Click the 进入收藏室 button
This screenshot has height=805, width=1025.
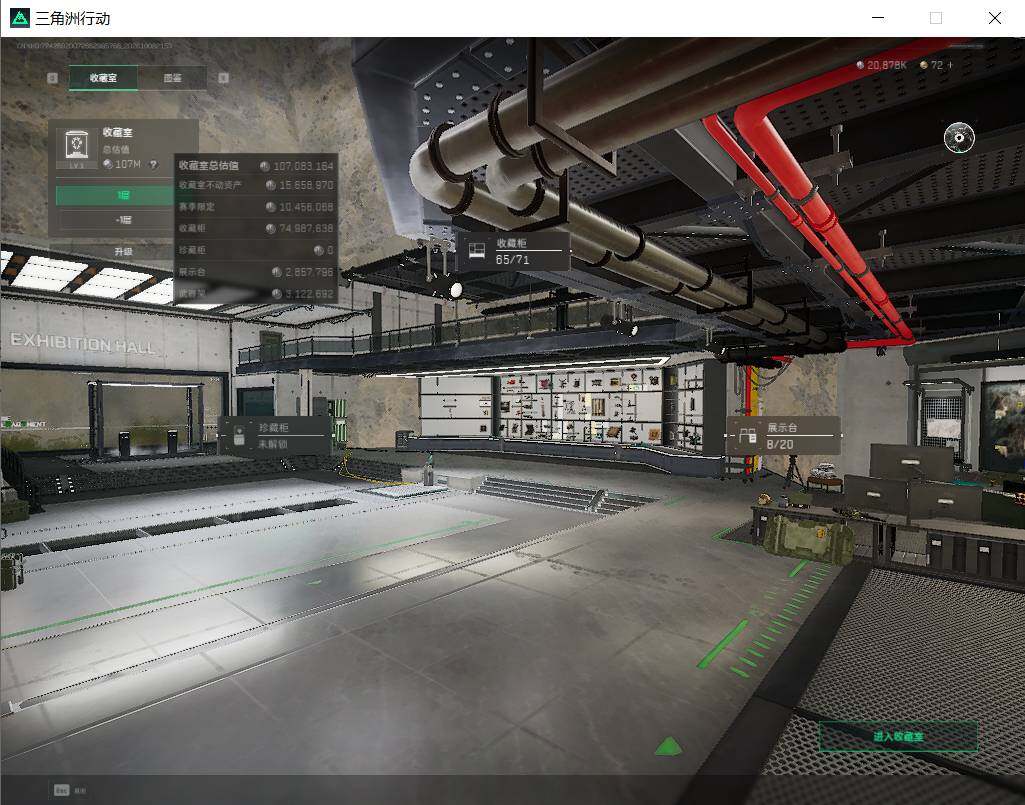899,736
